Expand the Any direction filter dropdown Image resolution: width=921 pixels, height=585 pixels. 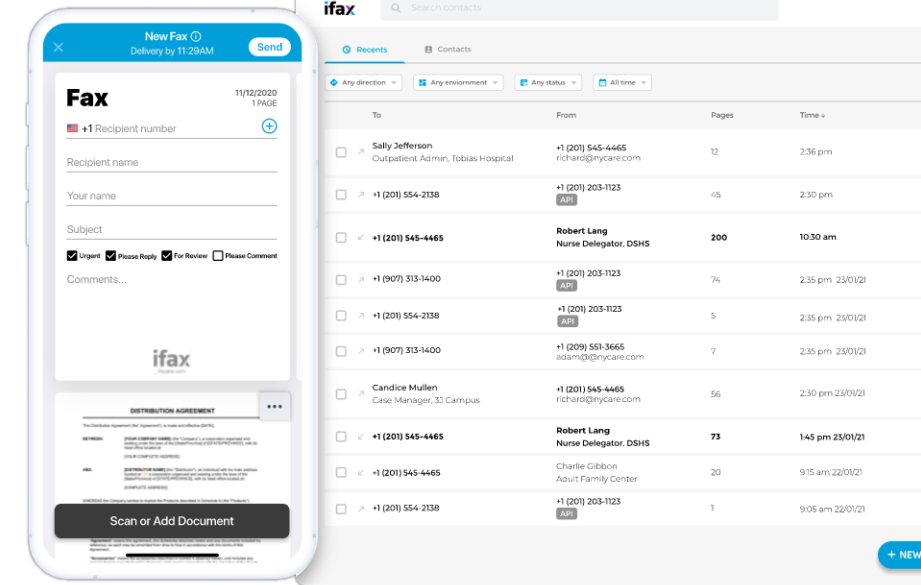364,83
